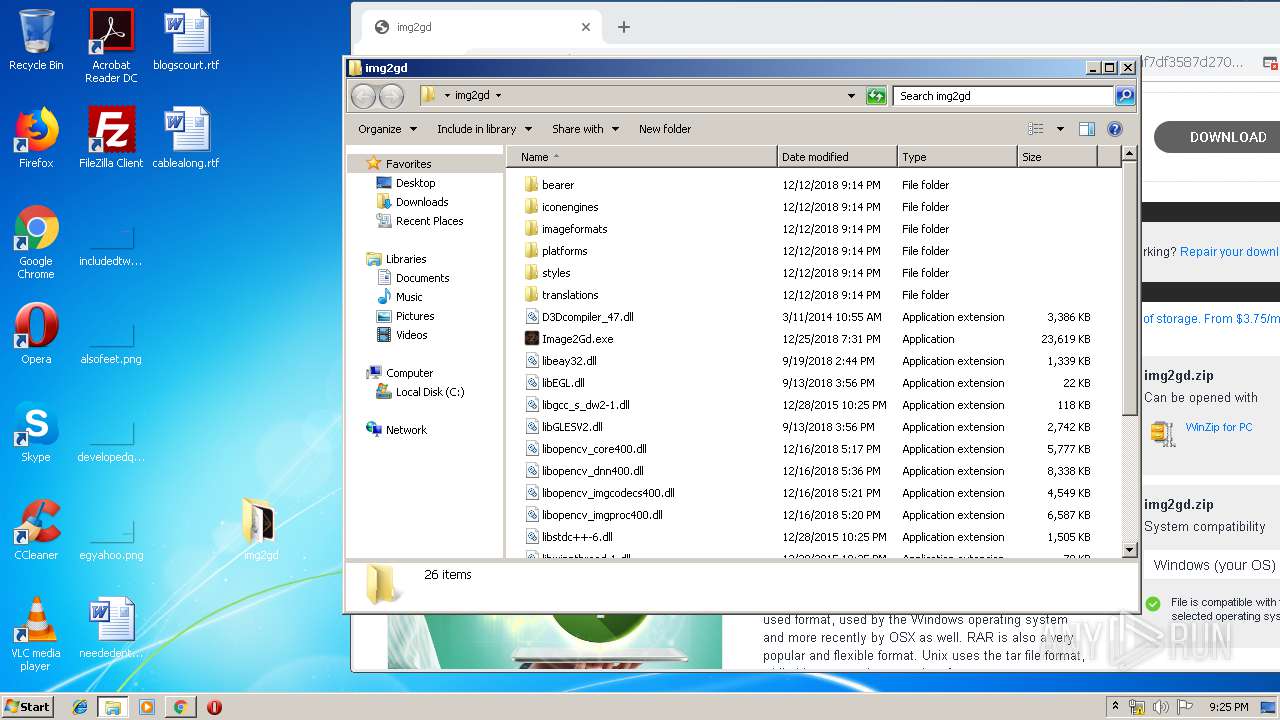Screen dimensions: 1280x720
Task: Refresh the img2gd folder view
Action: click(x=876, y=96)
